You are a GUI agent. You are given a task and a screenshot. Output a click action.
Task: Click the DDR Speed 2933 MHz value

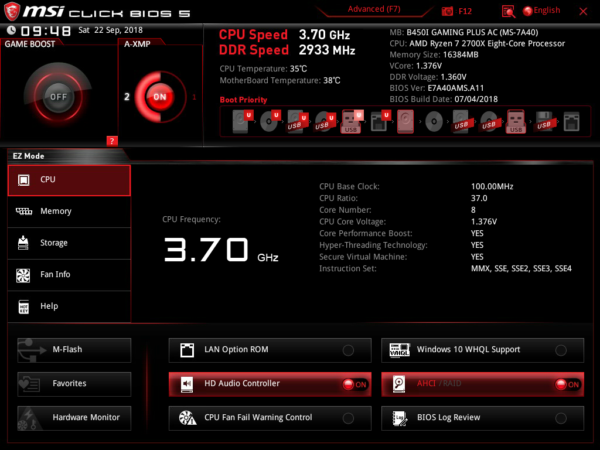pos(327,50)
